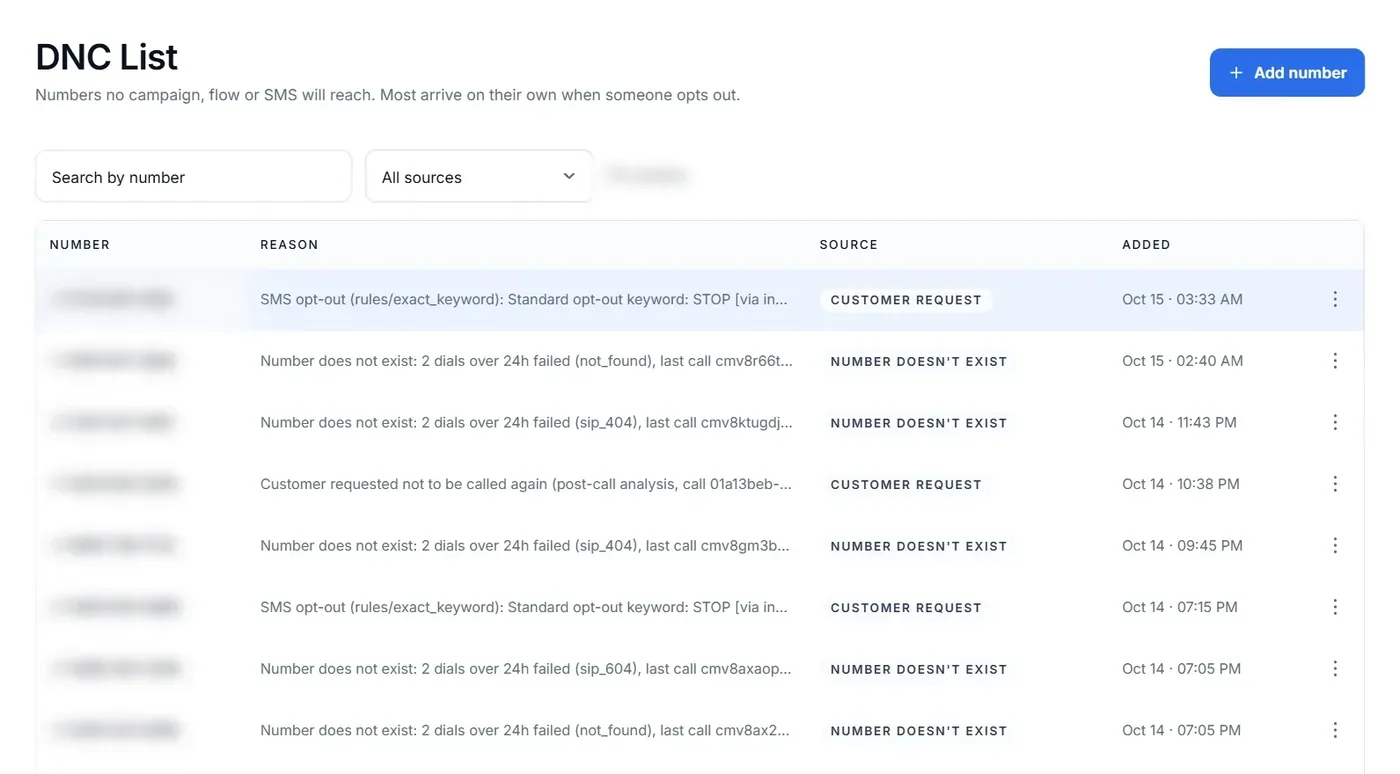The image size is (1400, 774).
Task: Click reason text mentioning last call cmv8ktugdj
Action: click(x=526, y=423)
